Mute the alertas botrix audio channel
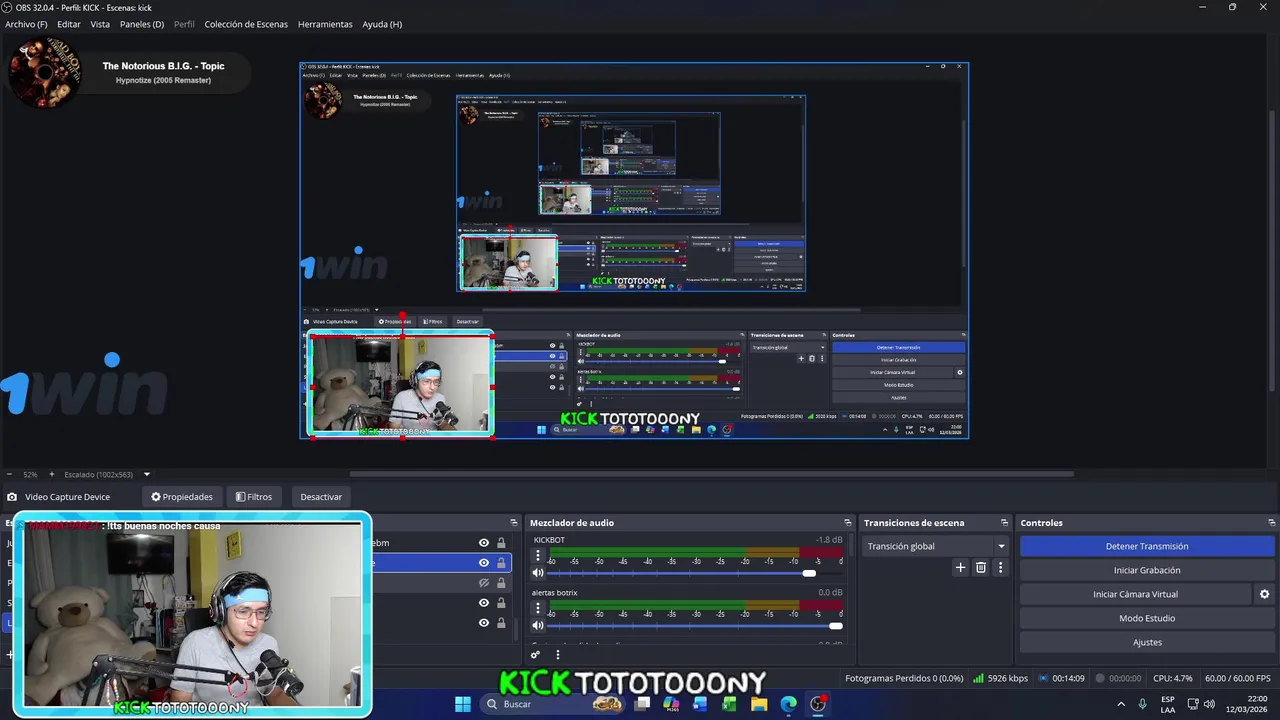 [538, 626]
